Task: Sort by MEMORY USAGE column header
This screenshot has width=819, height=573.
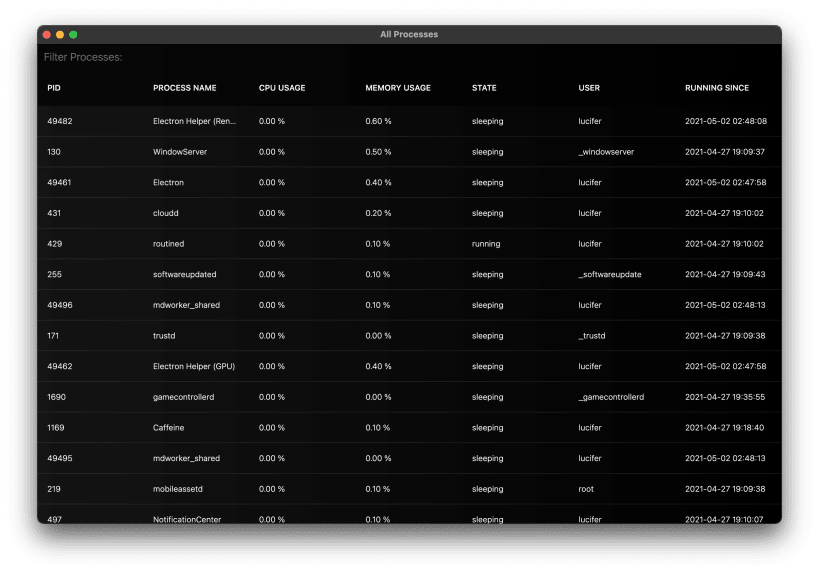Action: coord(398,88)
